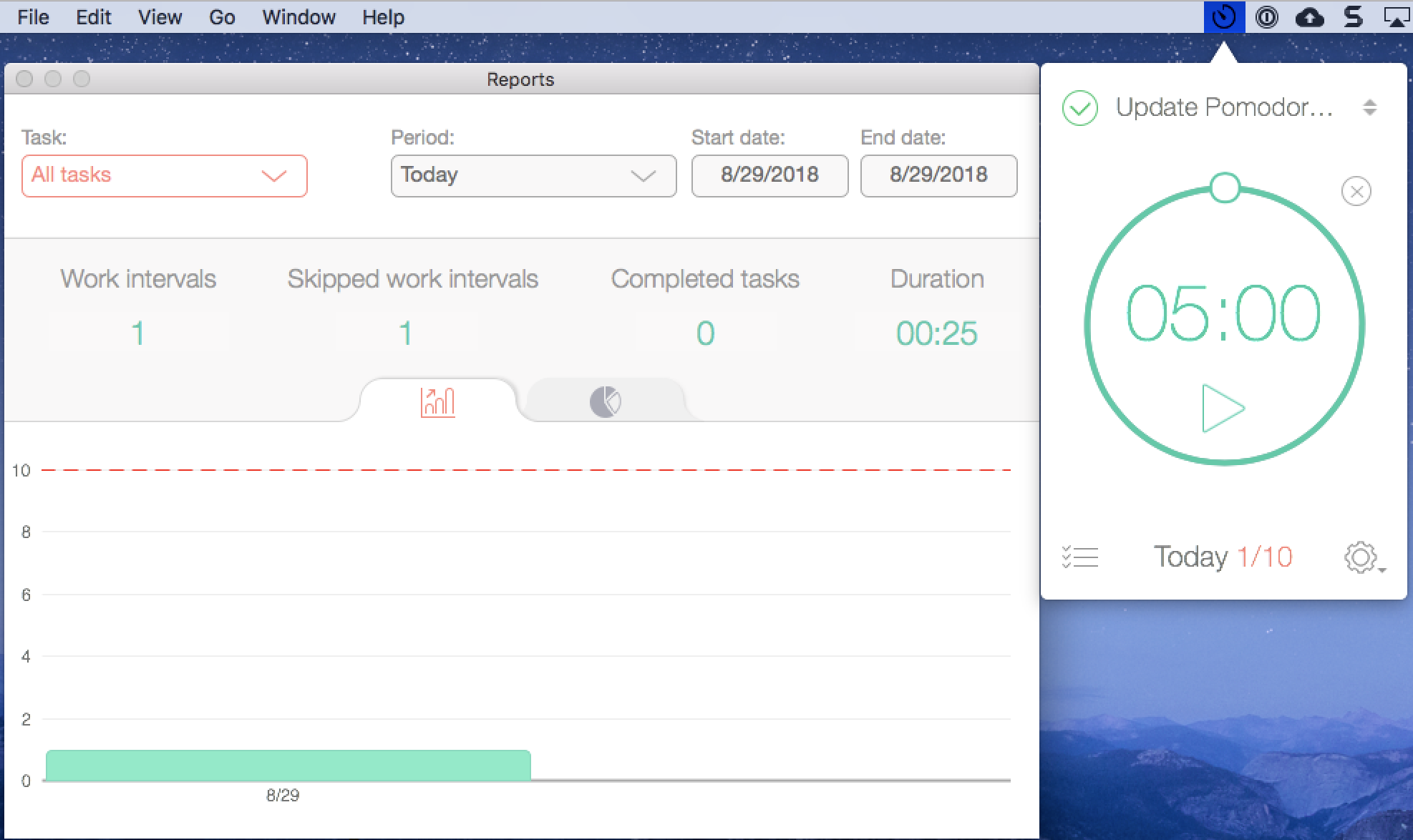Click the Pomodoro app icon in menu bar

point(1225,16)
